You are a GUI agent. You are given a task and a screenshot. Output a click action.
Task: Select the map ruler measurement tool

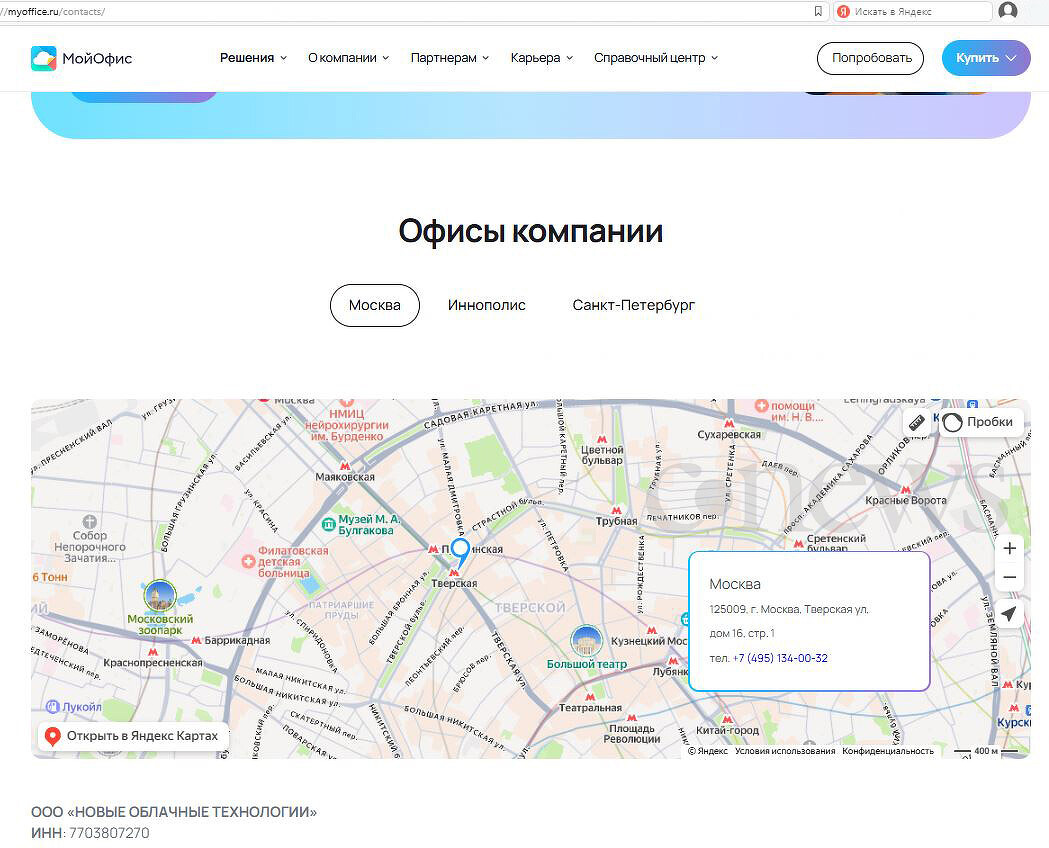tap(917, 422)
